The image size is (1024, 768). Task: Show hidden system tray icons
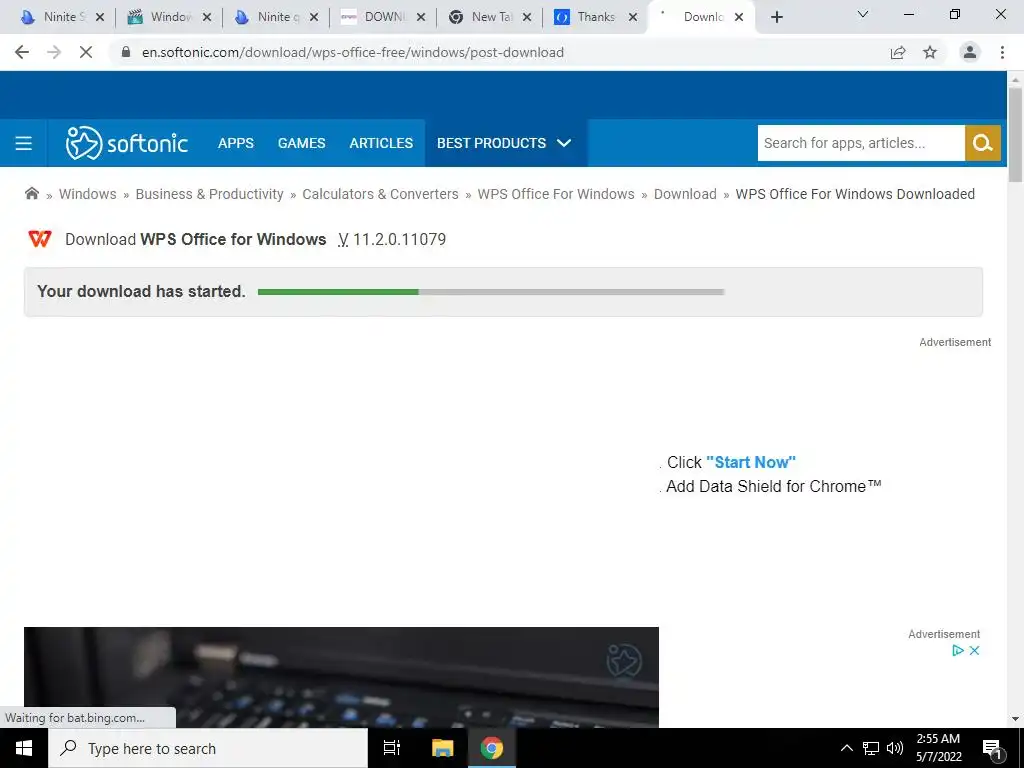point(846,748)
